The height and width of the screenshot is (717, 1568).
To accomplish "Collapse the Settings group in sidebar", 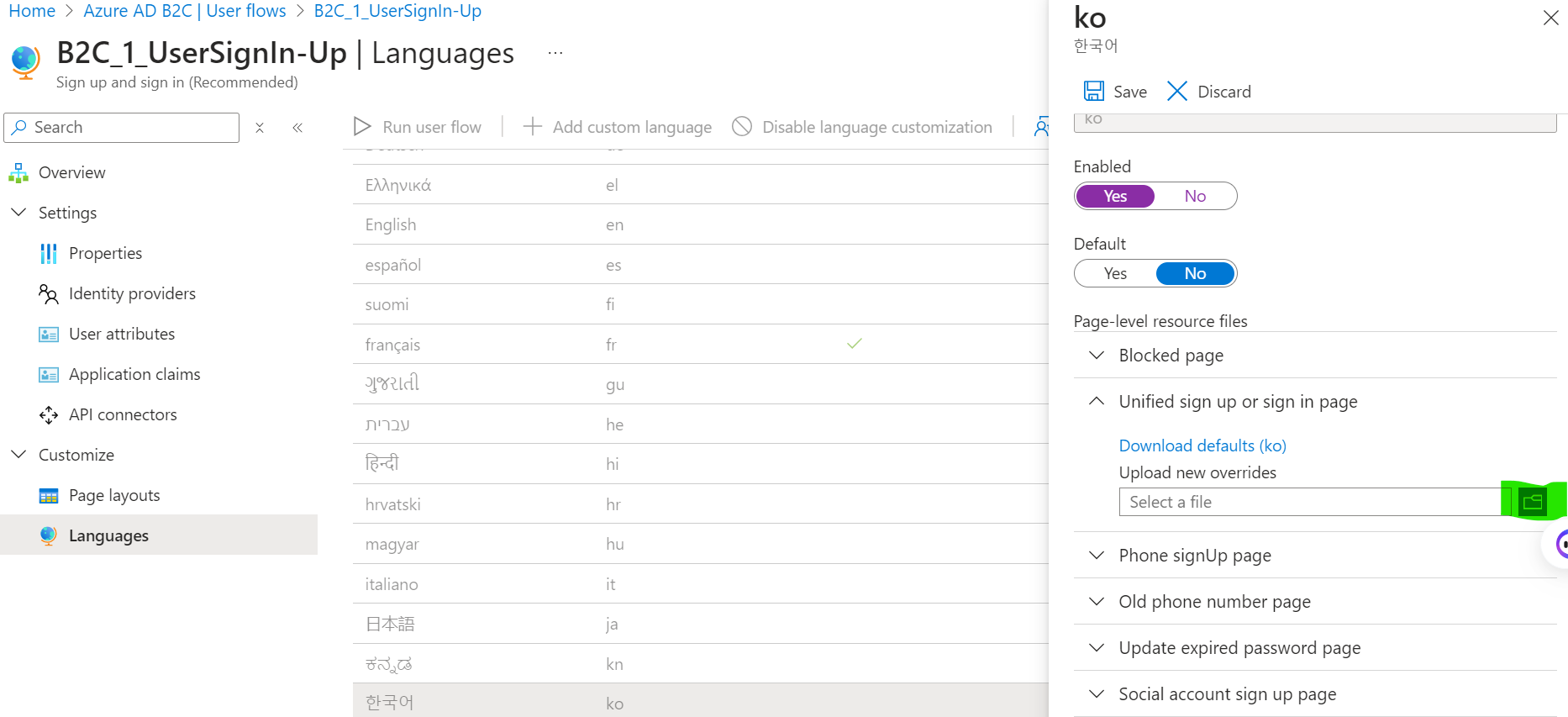I will coord(18,213).
